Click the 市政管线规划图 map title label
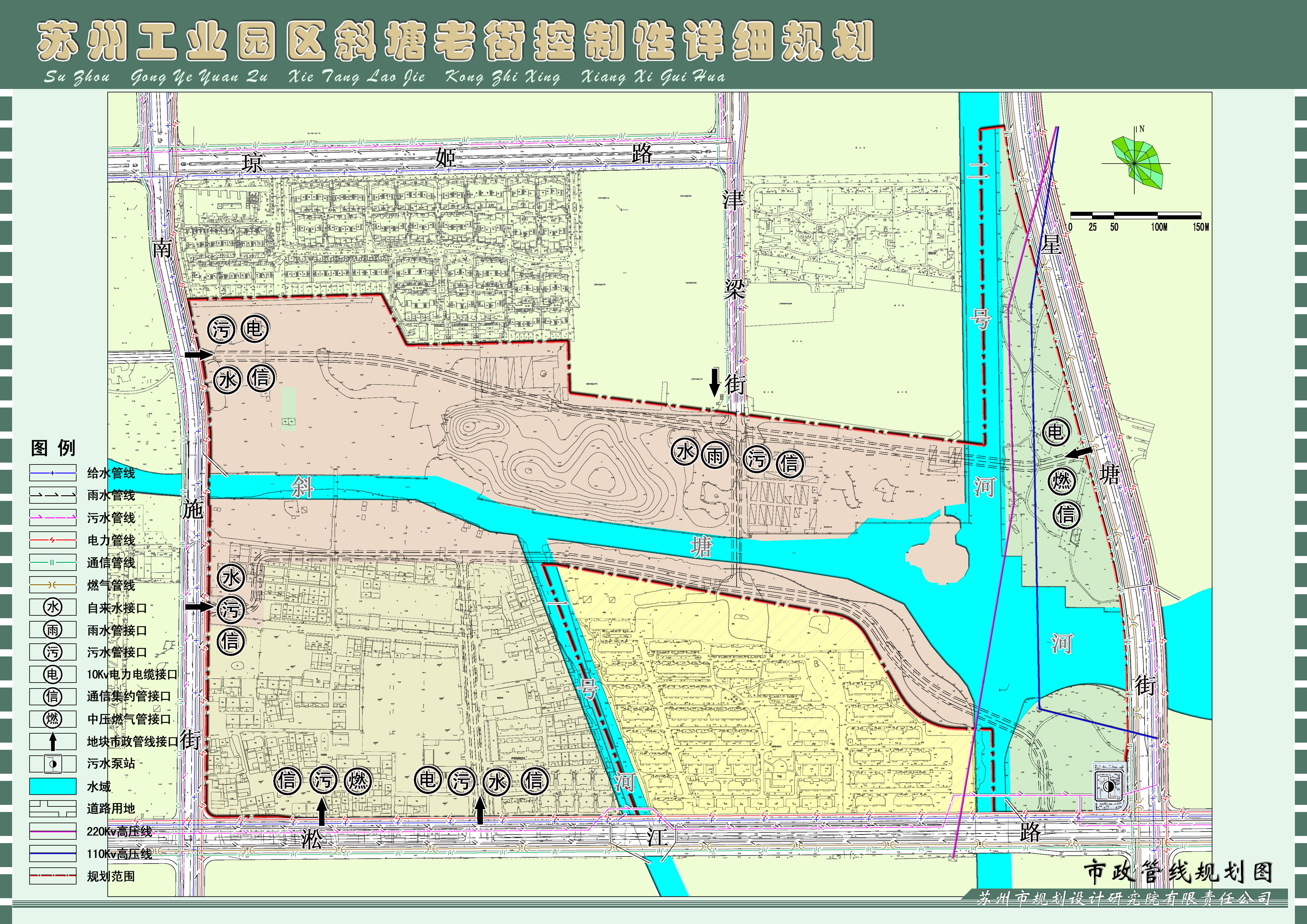Viewport: 1307px width, 924px height. [x=1177, y=872]
